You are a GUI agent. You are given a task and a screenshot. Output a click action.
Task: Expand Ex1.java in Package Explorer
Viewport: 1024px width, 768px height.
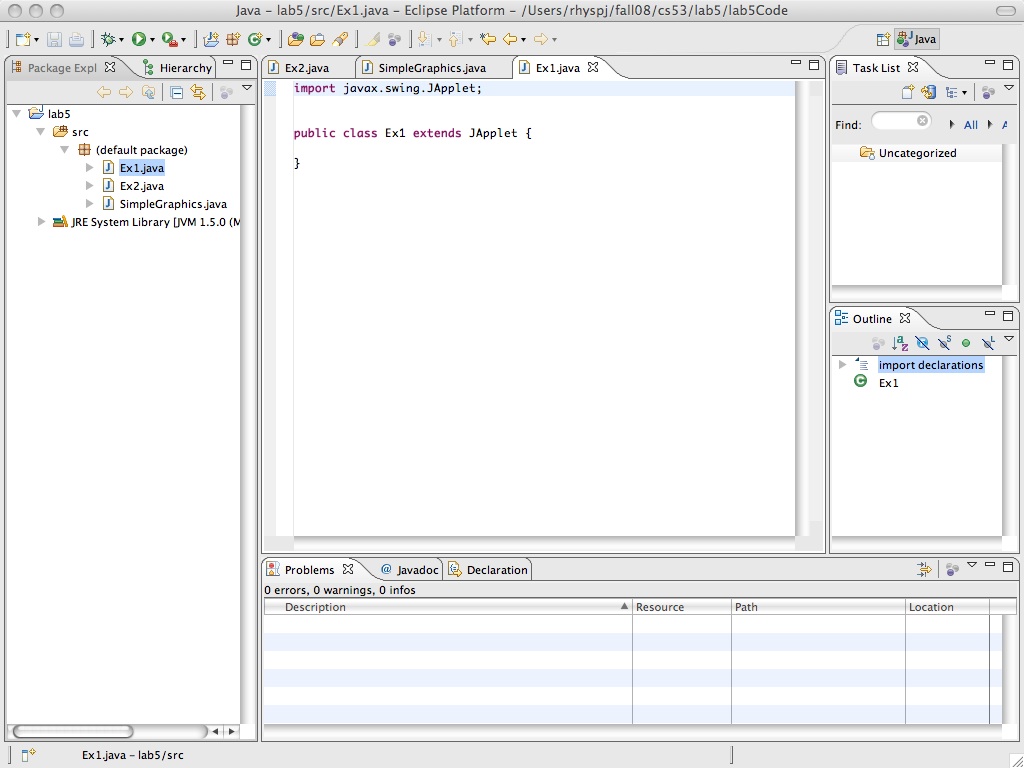click(x=89, y=168)
